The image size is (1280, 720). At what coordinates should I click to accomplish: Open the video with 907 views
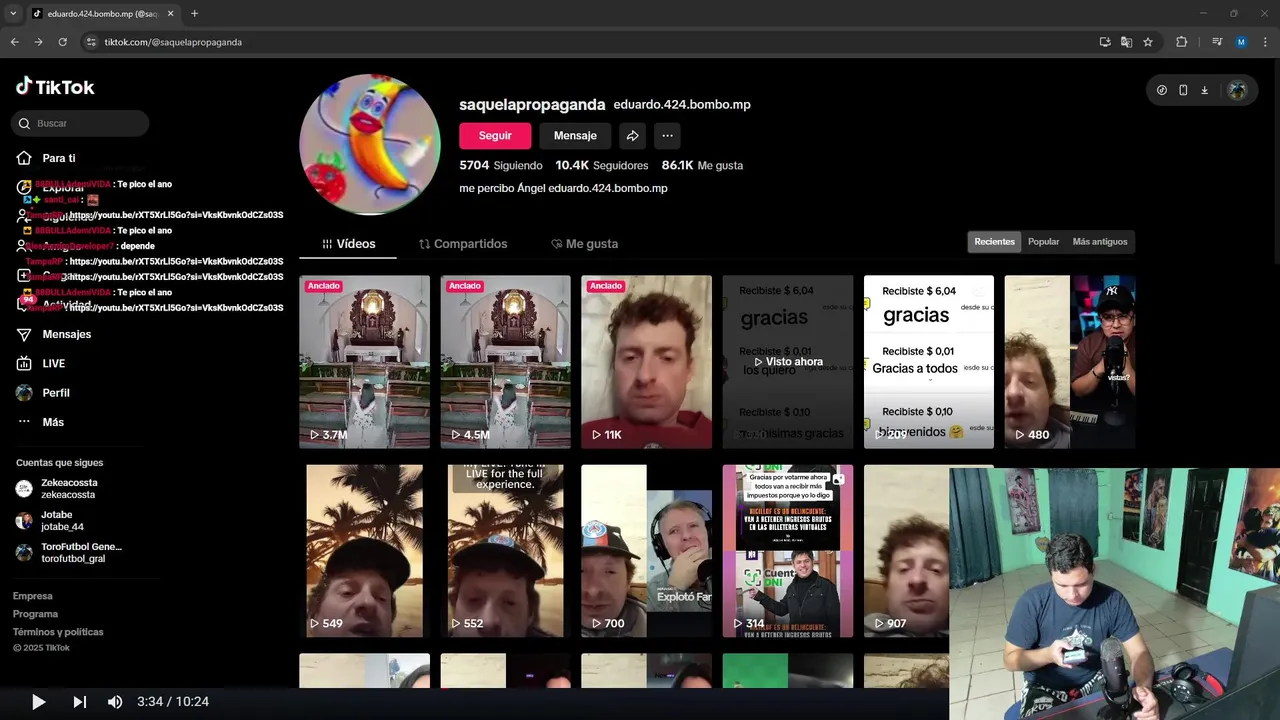pos(906,551)
